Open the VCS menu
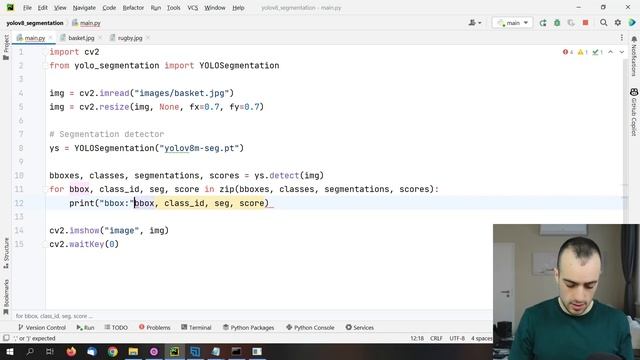This screenshot has height=360, width=640. coord(193,8)
